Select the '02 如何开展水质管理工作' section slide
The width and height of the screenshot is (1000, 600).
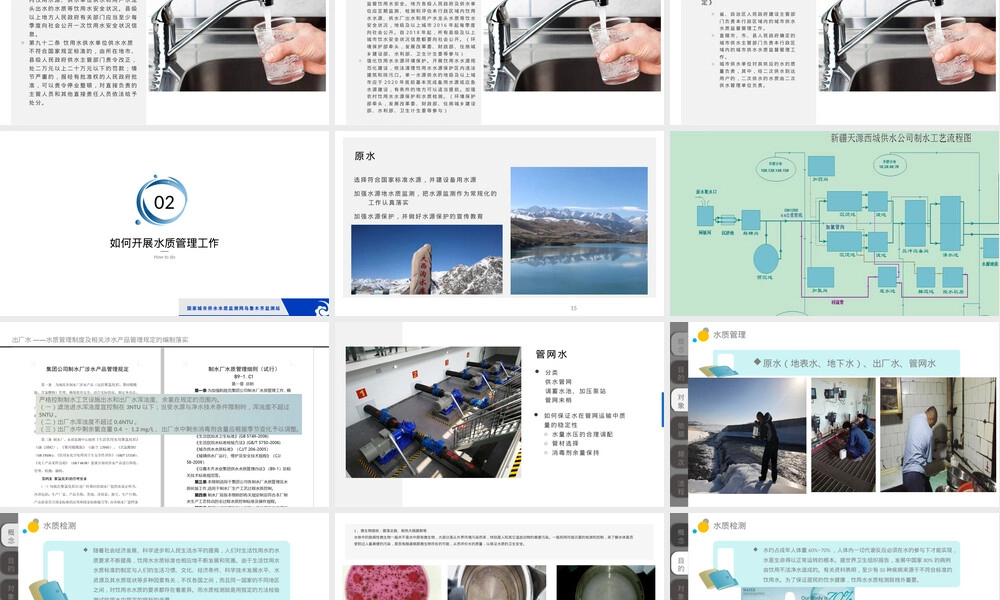165,223
